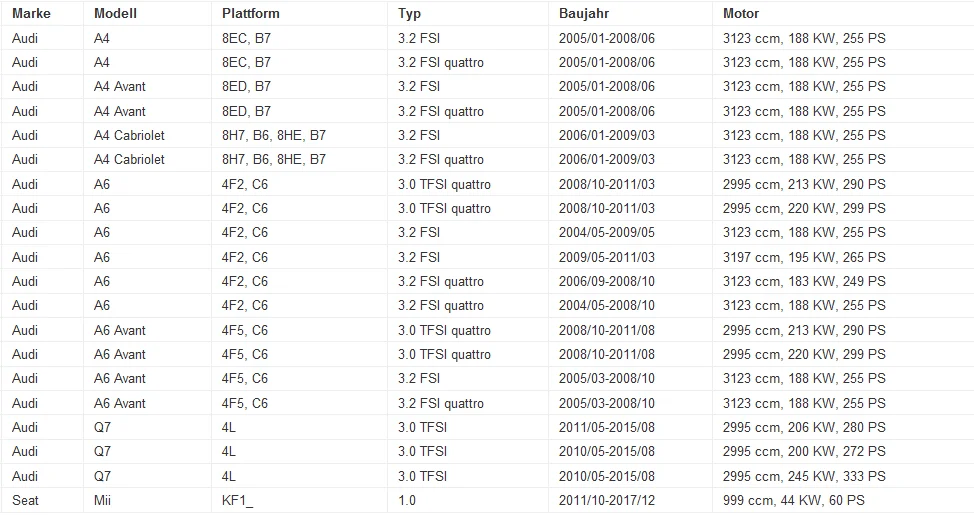The image size is (974, 515).
Task: Select 2995 ccm, 245 KW, 333 PS cell
Action: point(804,476)
